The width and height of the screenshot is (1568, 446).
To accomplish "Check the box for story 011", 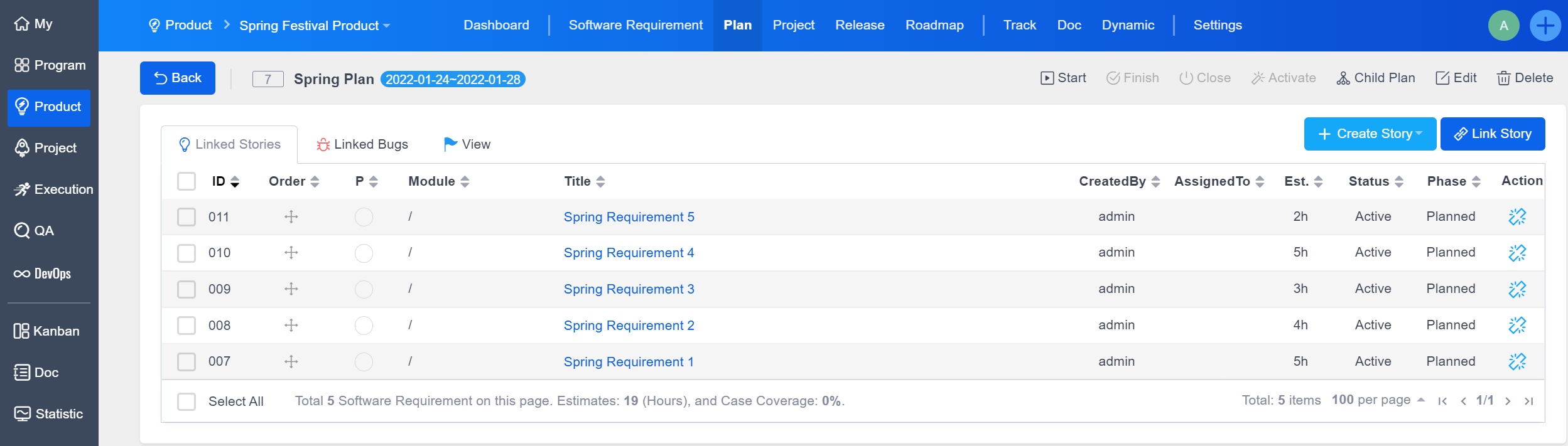I will (187, 217).
